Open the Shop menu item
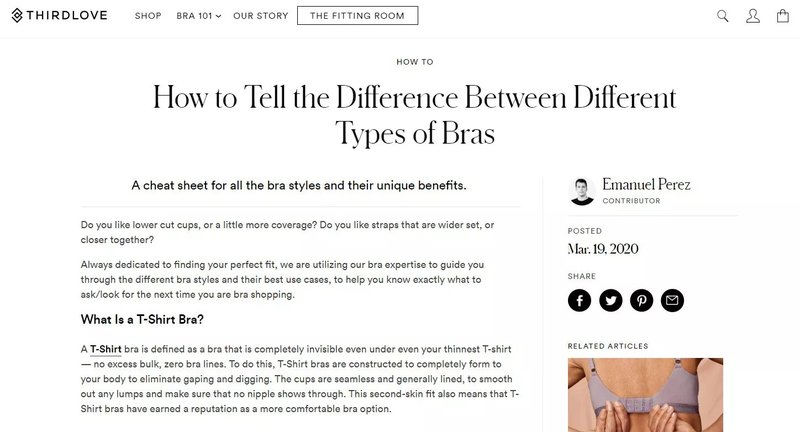The width and height of the screenshot is (800, 432). tap(148, 16)
